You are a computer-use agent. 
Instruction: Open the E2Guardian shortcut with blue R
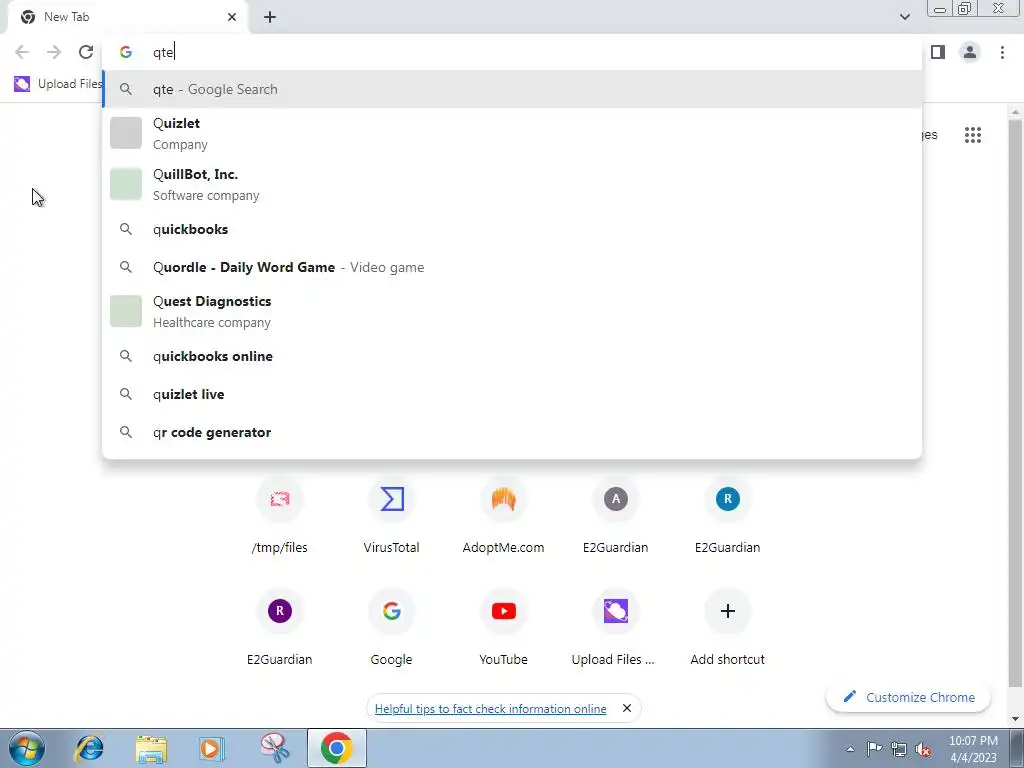coord(728,516)
